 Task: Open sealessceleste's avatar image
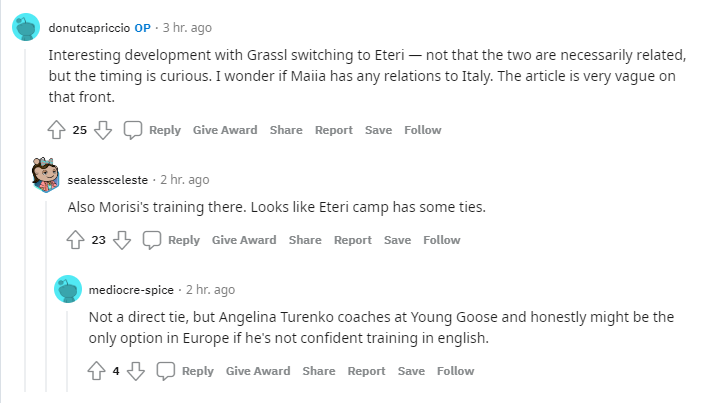(45, 178)
